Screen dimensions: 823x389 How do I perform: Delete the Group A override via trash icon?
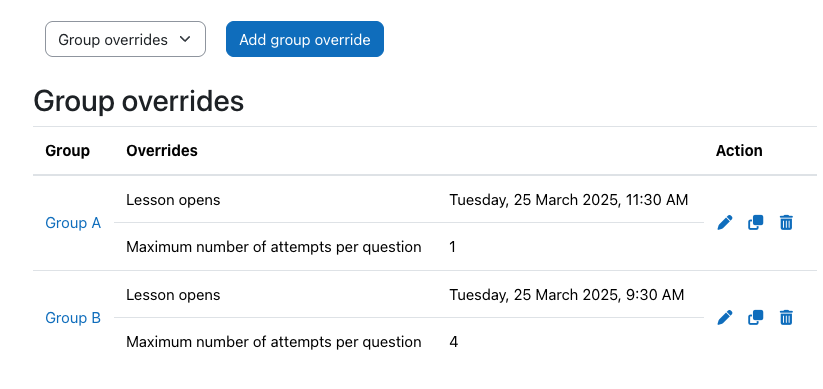pyautogui.click(x=786, y=223)
